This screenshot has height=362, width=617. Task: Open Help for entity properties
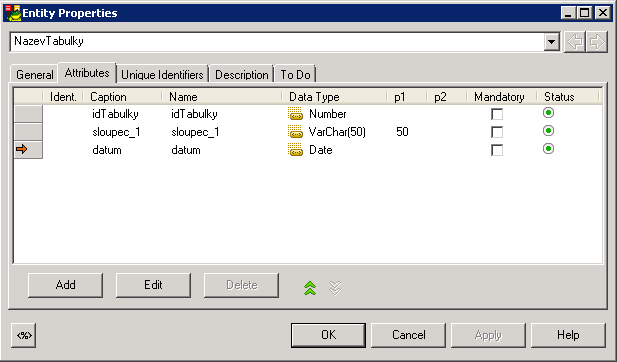coord(568,335)
